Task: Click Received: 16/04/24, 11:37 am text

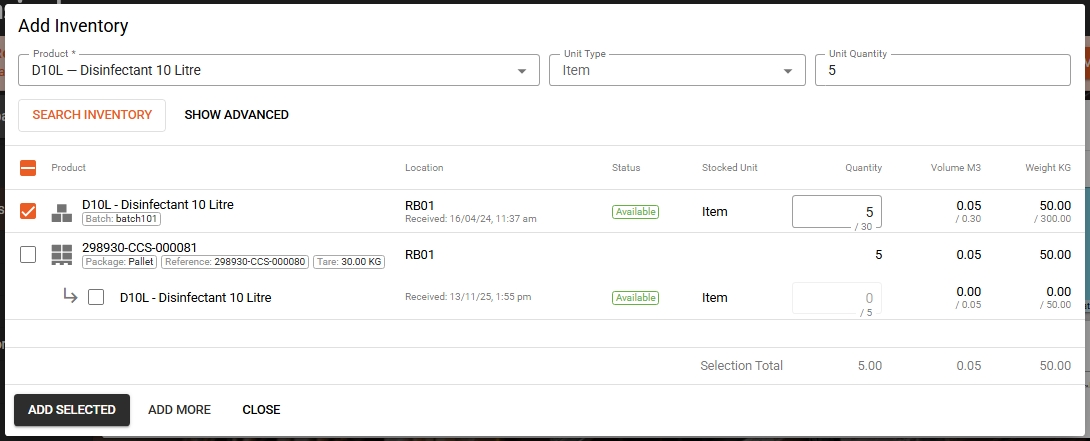Action: pyautogui.click(x=471, y=218)
